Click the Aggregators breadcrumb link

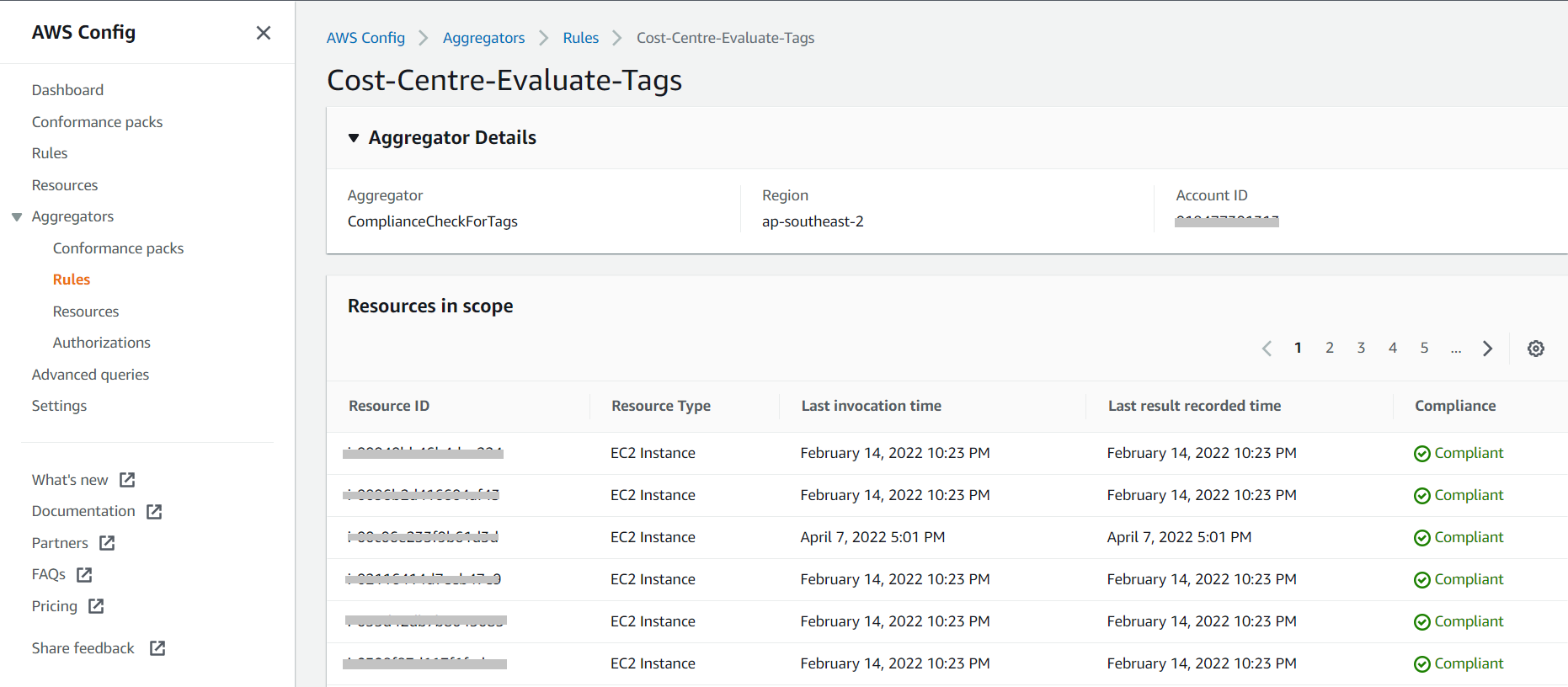point(483,38)
